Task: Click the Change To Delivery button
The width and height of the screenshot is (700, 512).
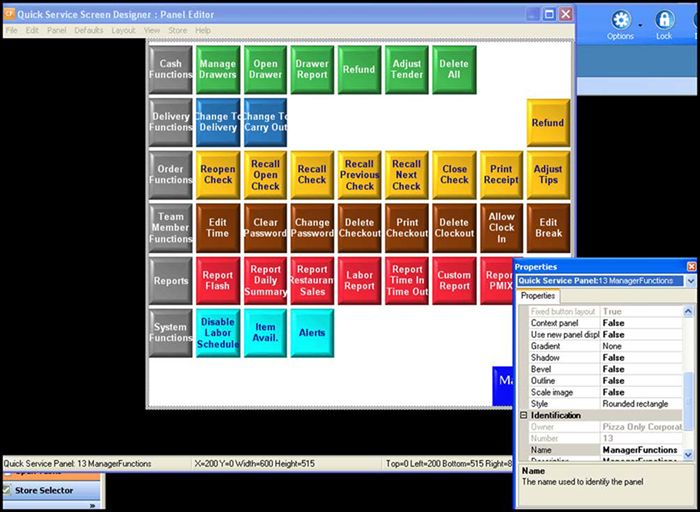Action: tap(218, 122)
